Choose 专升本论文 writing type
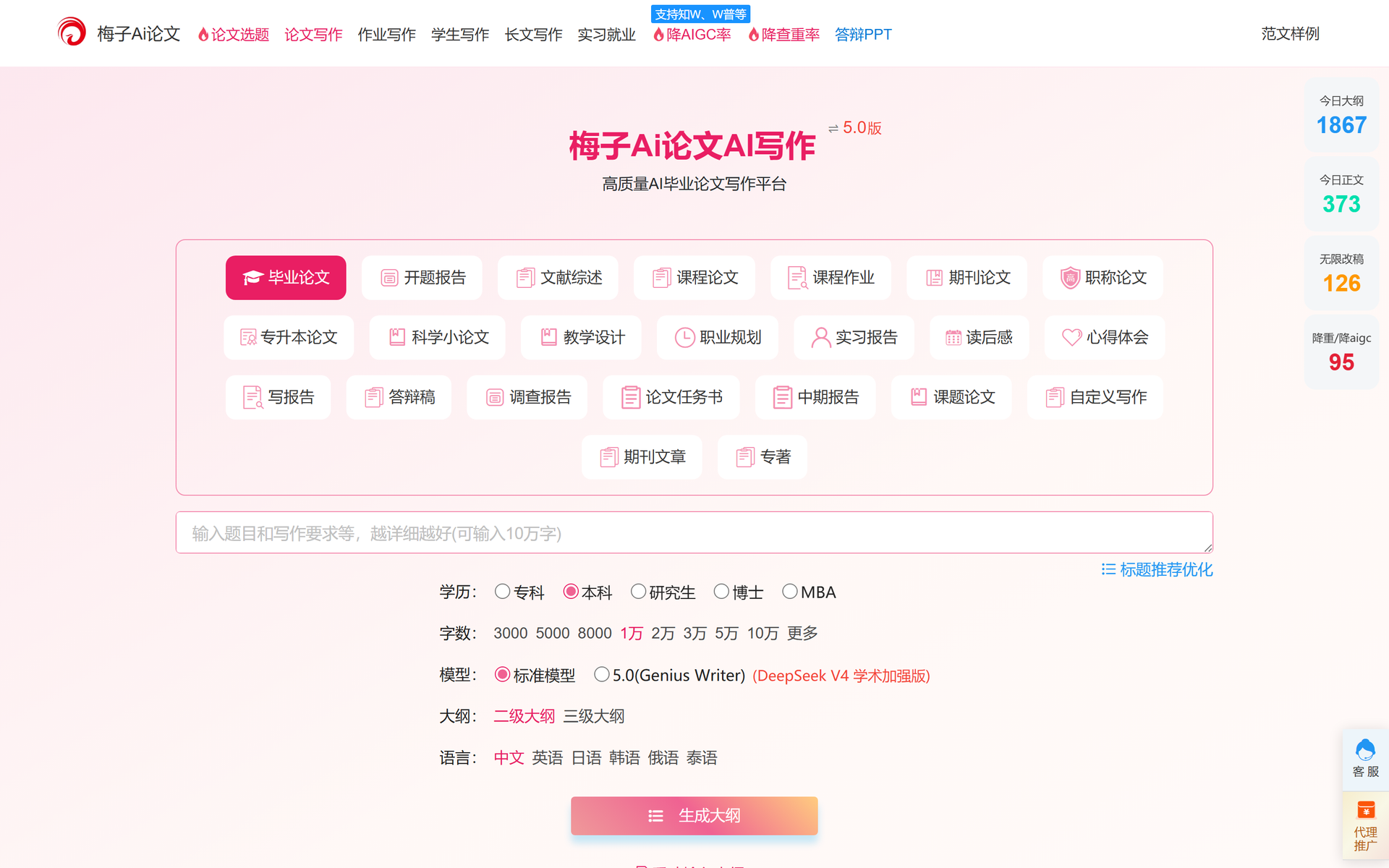 click(x=289, y=337)
